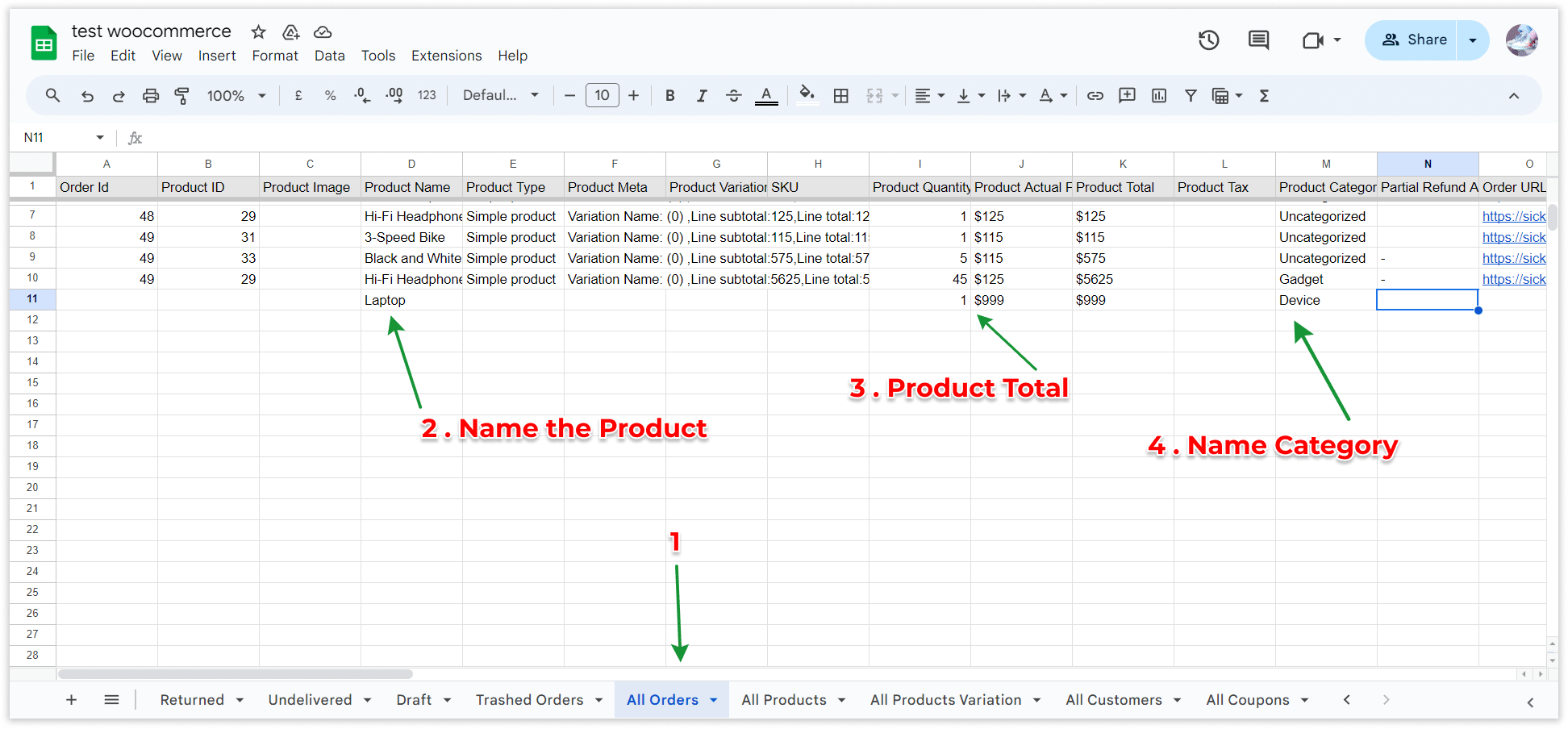Click the Share button
Viewport: 1568px width, 729px height.
1416,40
